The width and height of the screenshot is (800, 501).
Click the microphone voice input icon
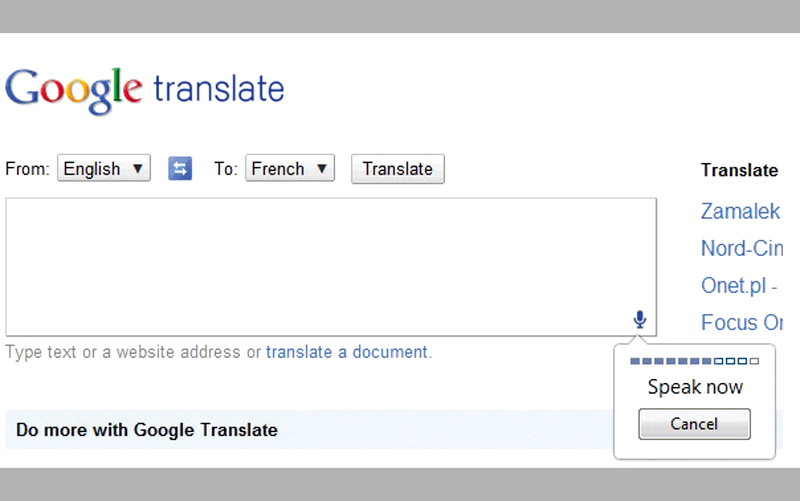point(640,320)
